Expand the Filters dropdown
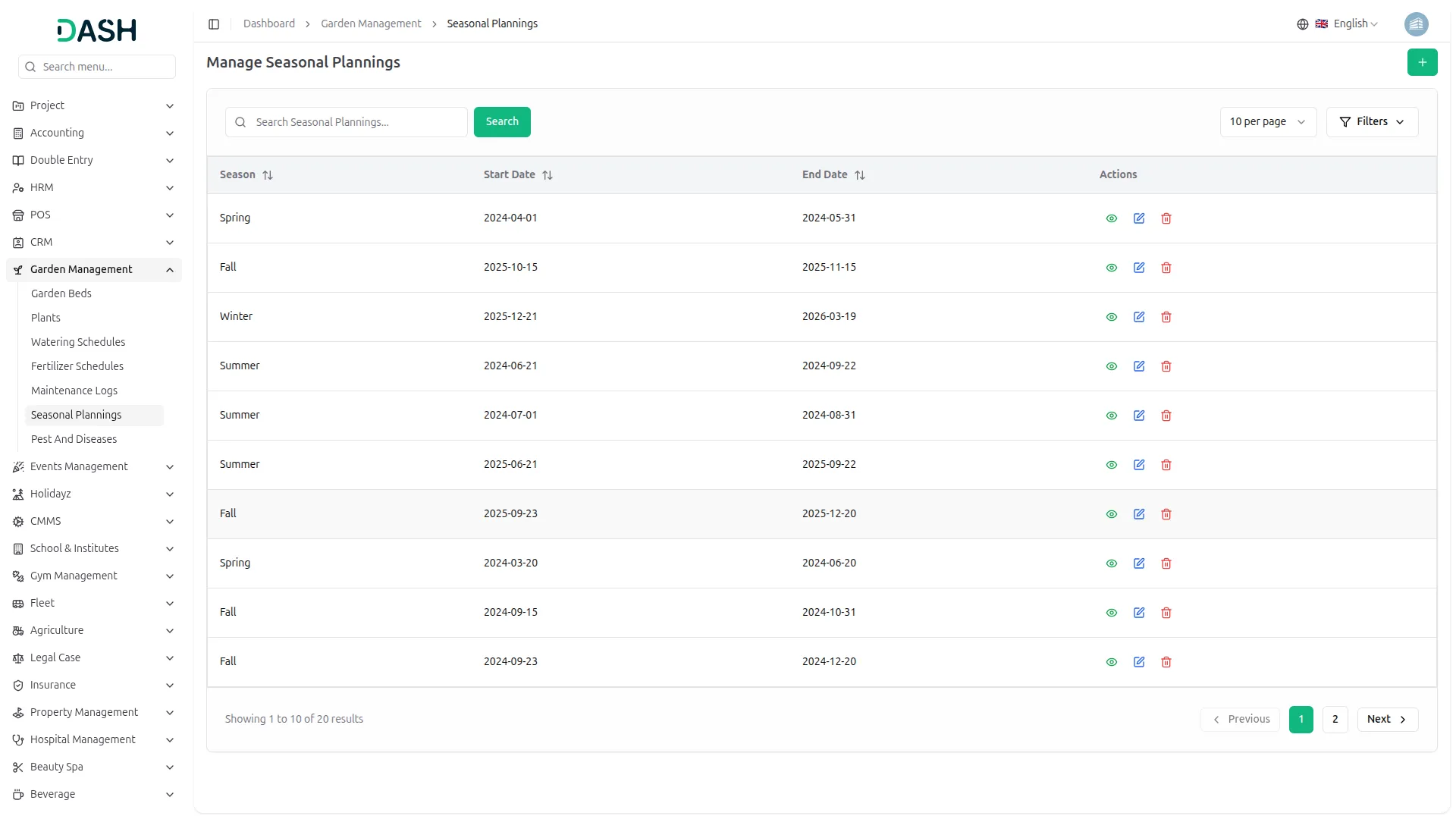 coord(1371,122)
